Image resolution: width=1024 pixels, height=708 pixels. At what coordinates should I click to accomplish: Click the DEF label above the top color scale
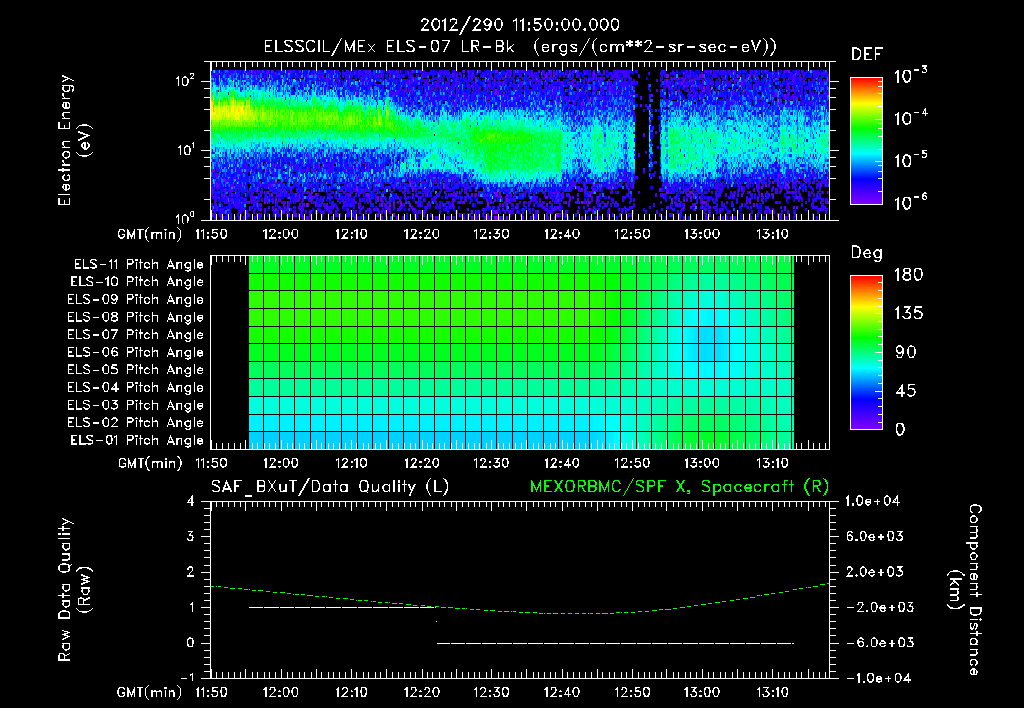pyautogui.click(x=867, y=55)
